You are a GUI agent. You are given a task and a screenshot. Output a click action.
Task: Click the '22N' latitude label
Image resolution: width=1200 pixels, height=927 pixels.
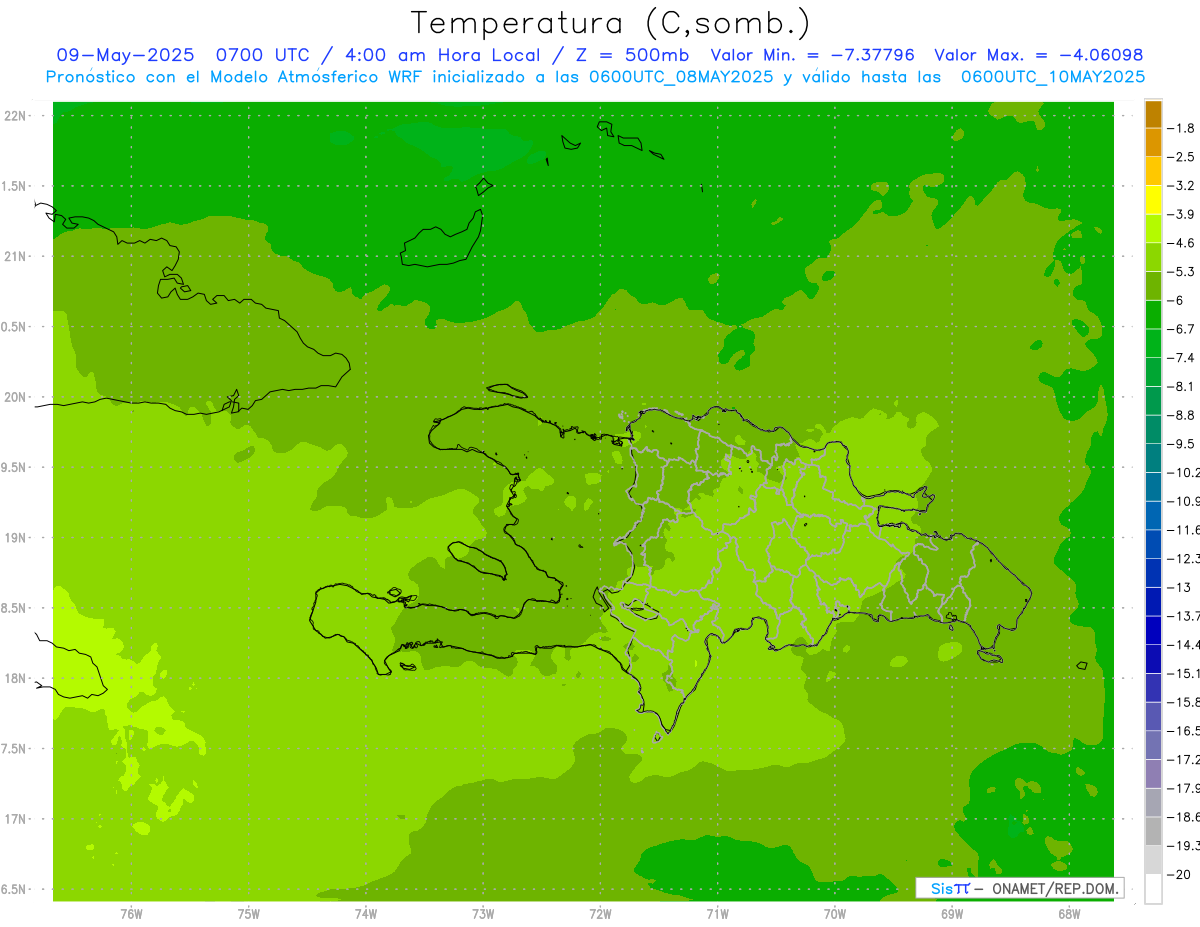click(x=16, y=116)
